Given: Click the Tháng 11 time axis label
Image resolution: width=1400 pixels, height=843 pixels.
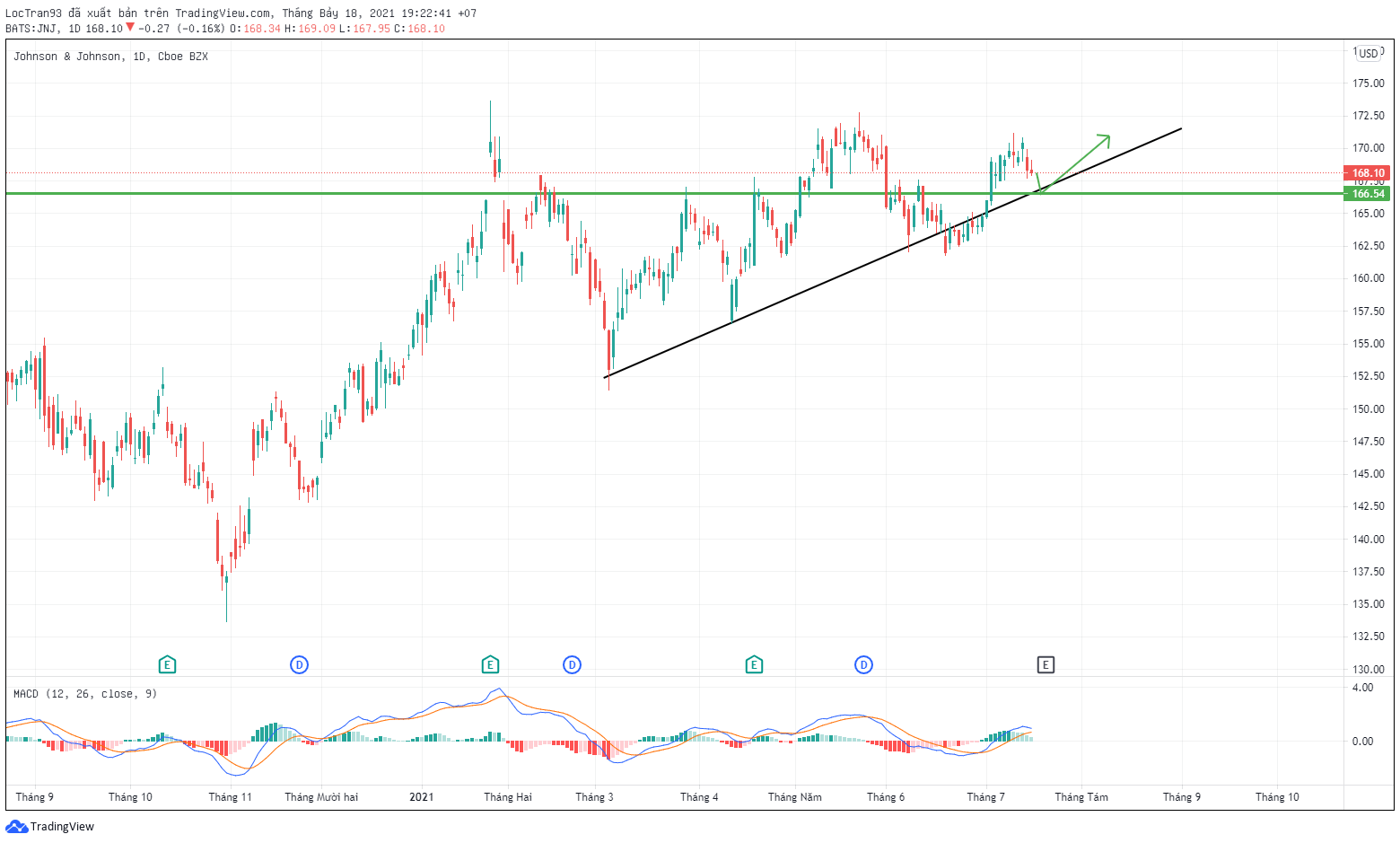Looking at the screenshot, I should point(231,797).
